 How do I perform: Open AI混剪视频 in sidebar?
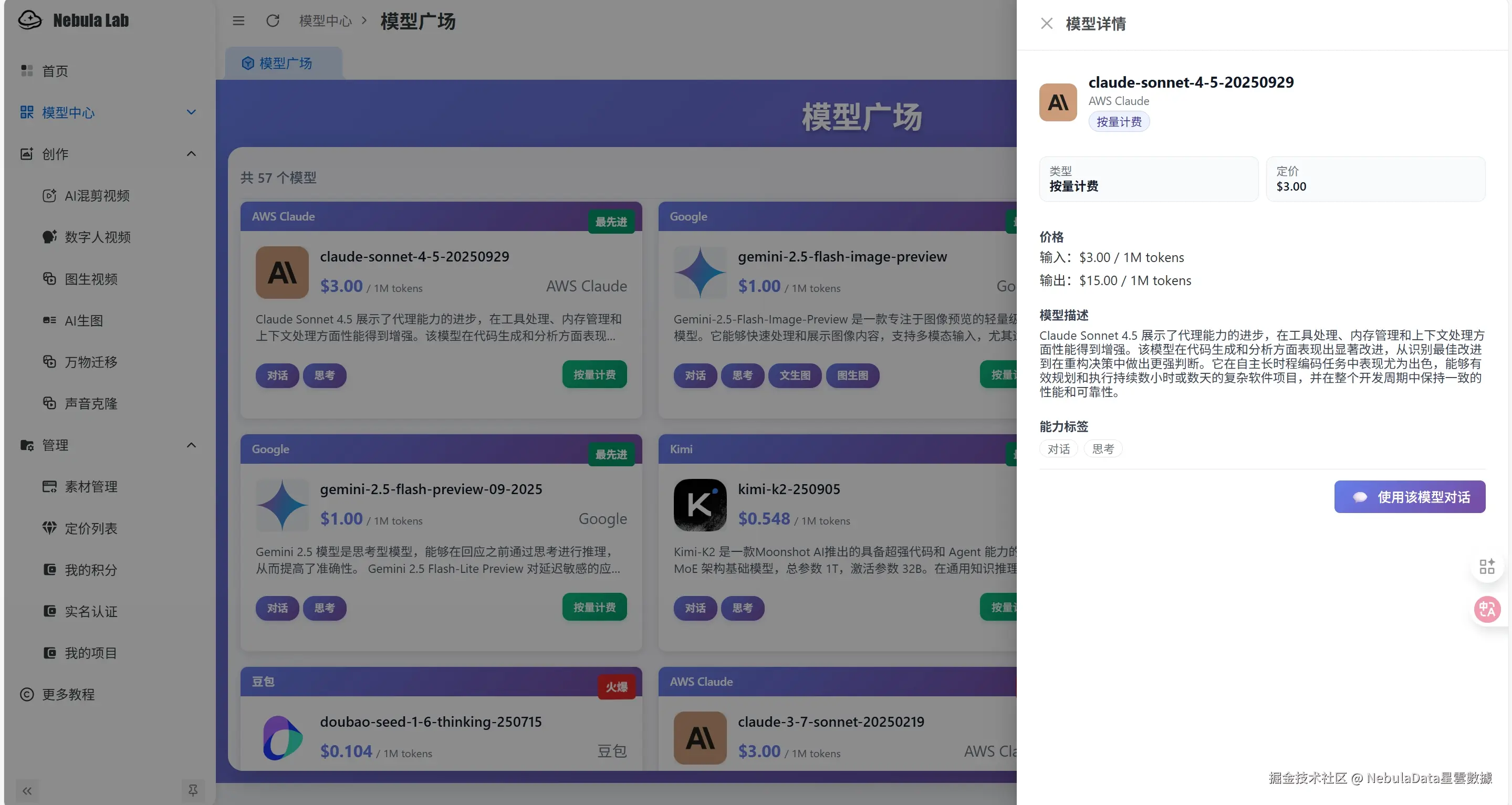pyautogui.click(x=97, y=195)
